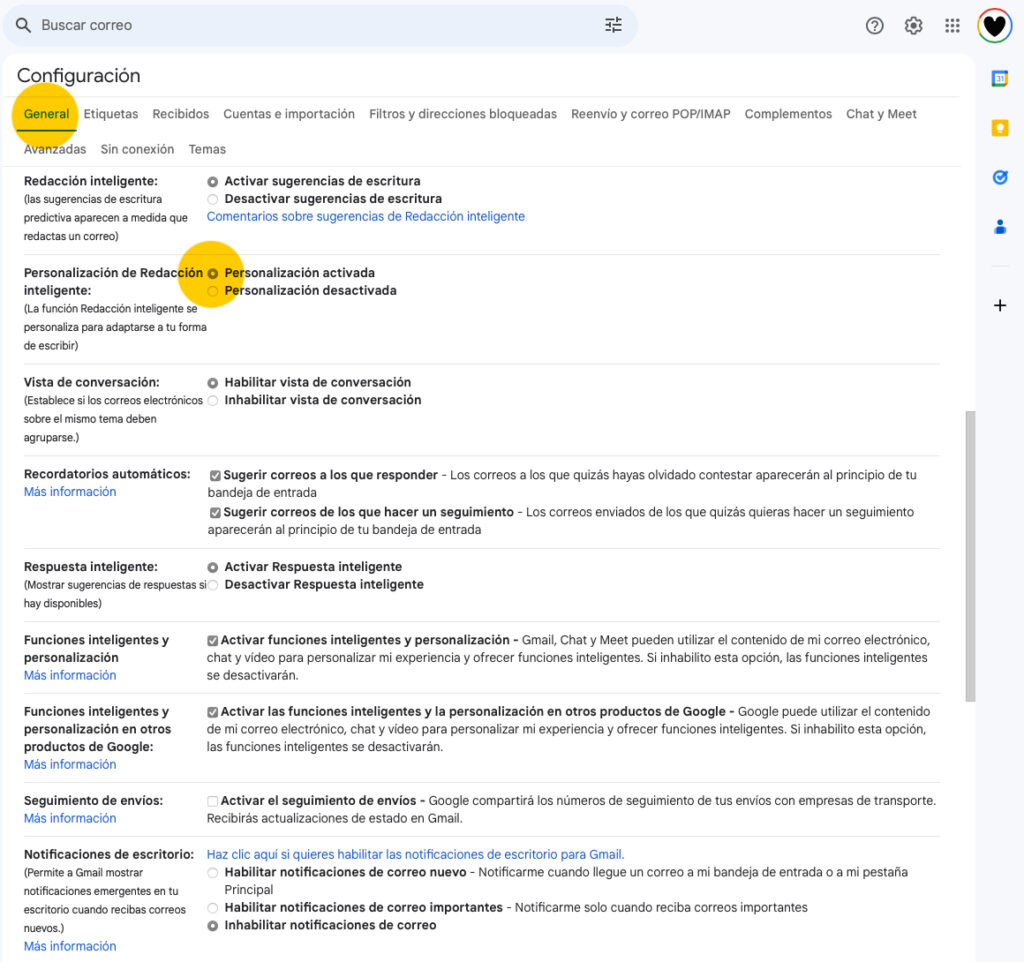Switch to the Complementos tab
This screenshot has width=1024, height=962.
788,114
